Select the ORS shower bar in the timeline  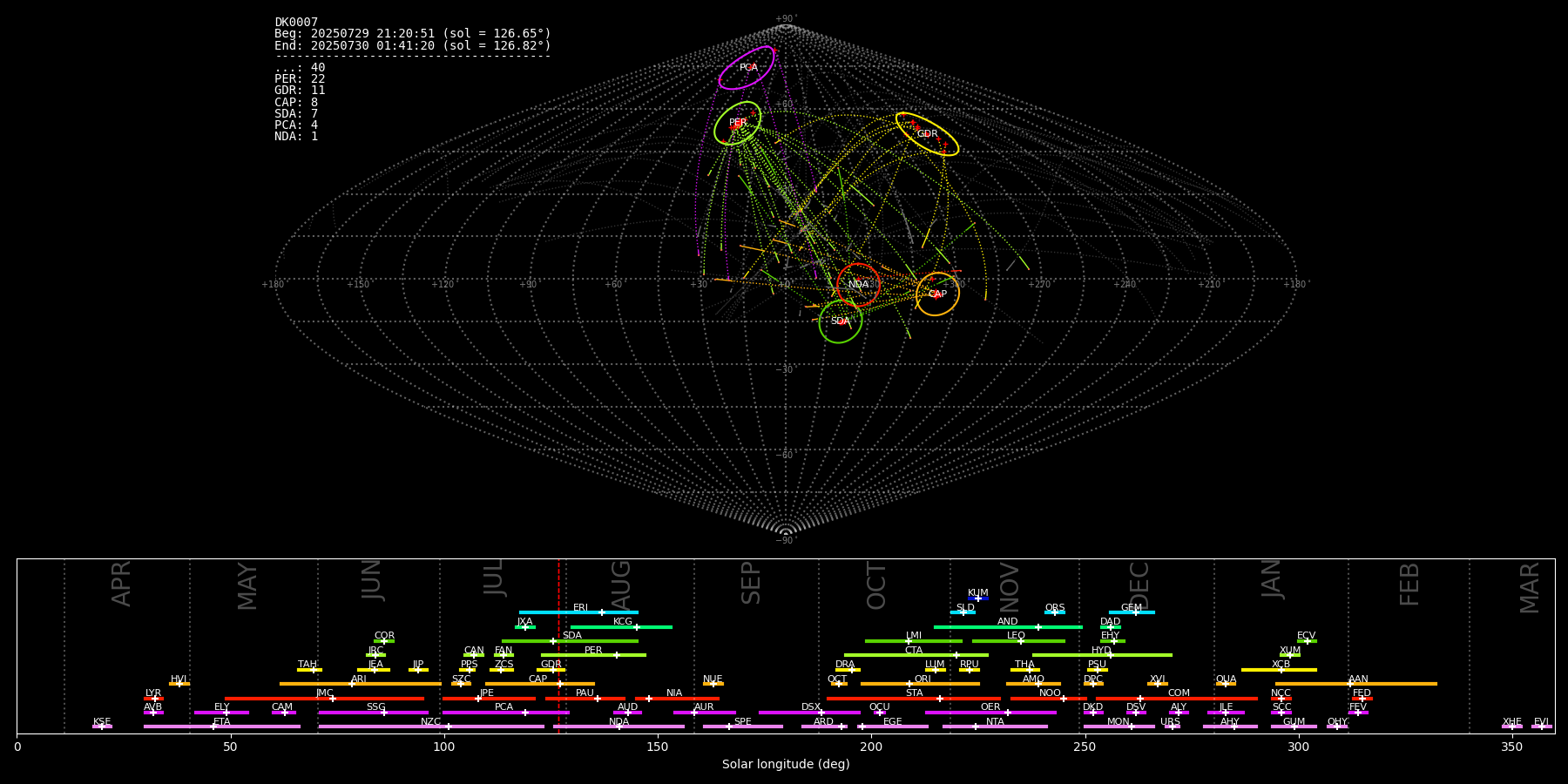click(x=1055, y=612)
